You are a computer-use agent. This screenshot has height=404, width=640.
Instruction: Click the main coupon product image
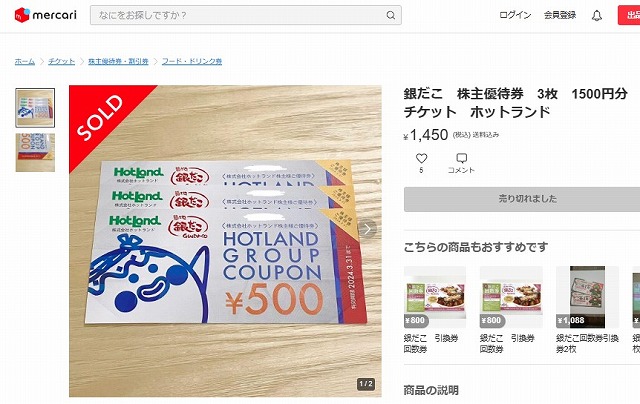pyautogui.click(x=225, y=241)
